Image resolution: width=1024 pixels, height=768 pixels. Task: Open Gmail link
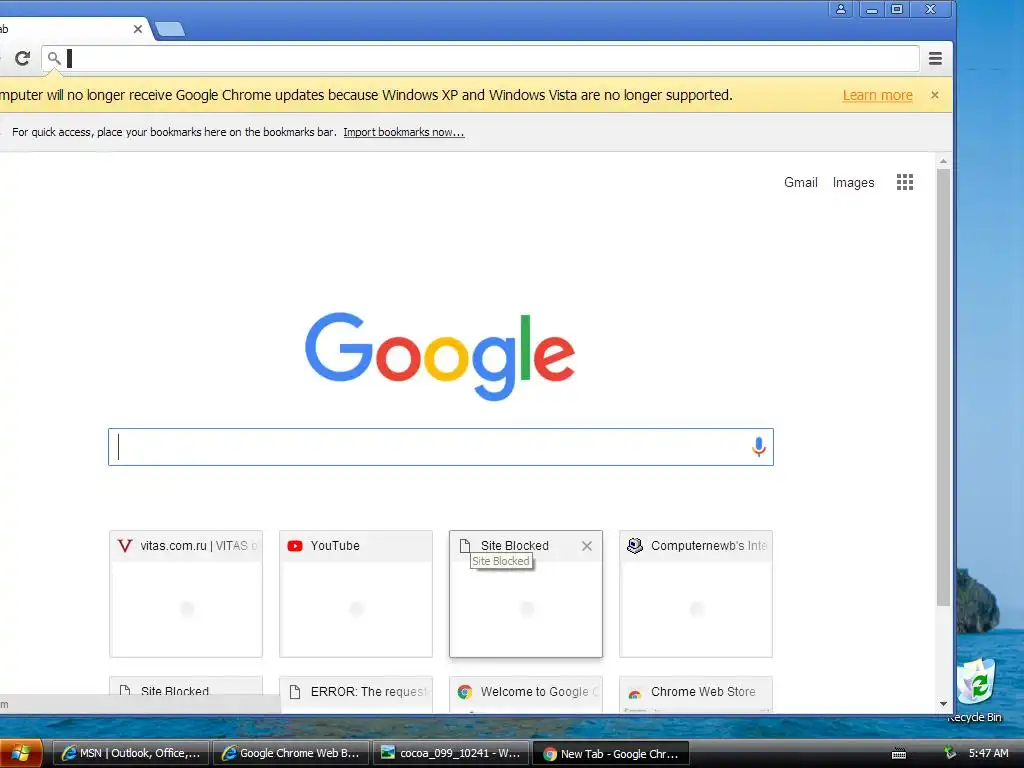801,182
